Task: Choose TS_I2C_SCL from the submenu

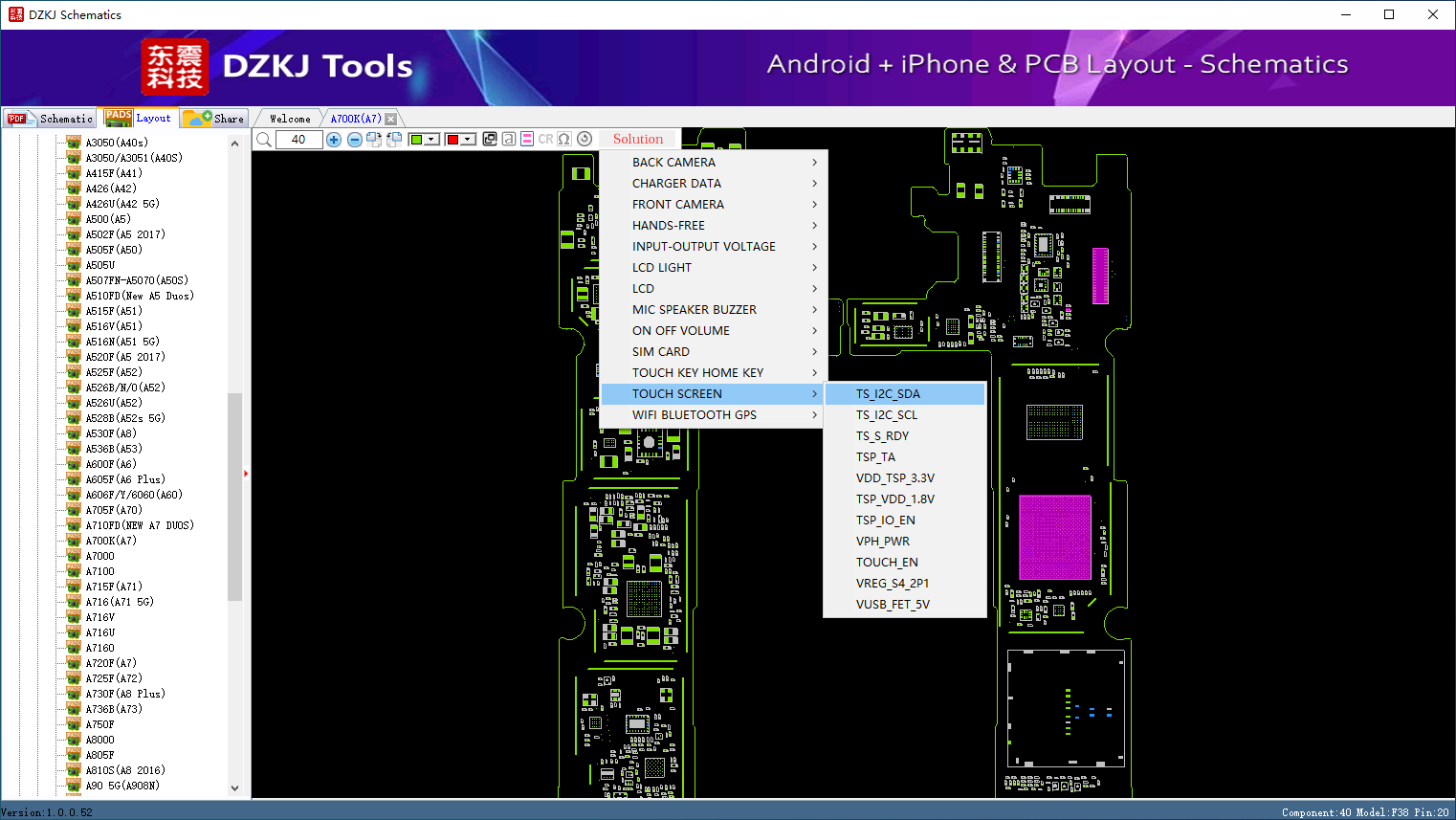Action: tap(905, 415)
